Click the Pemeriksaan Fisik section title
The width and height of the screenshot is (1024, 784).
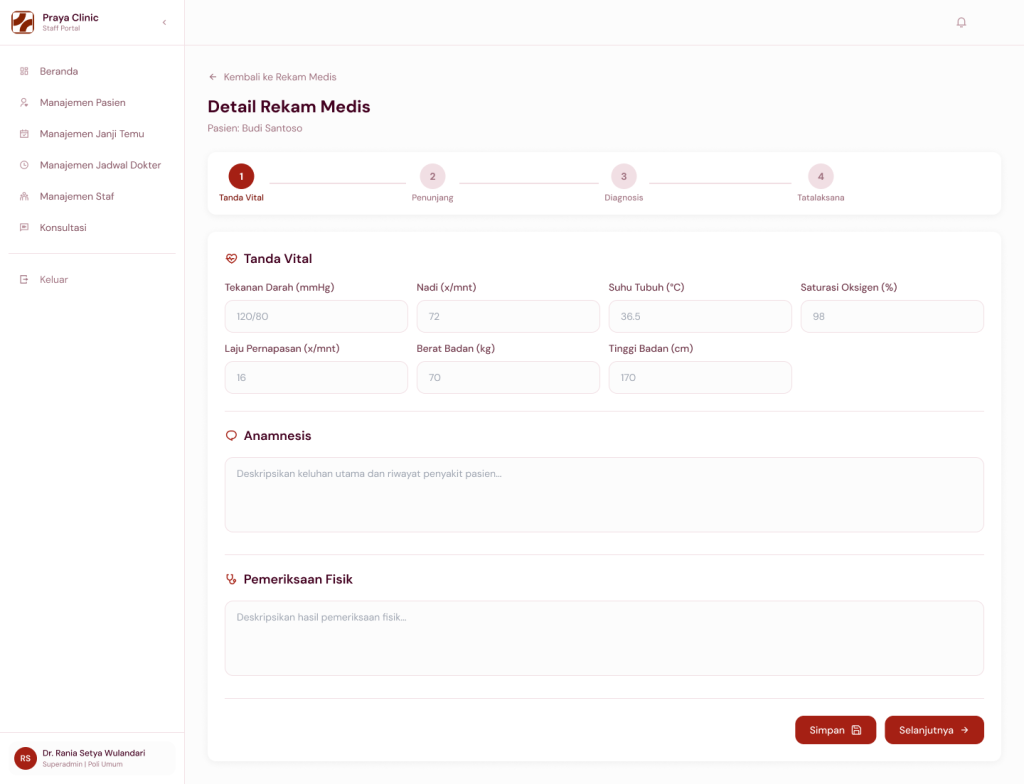[298, 580]
